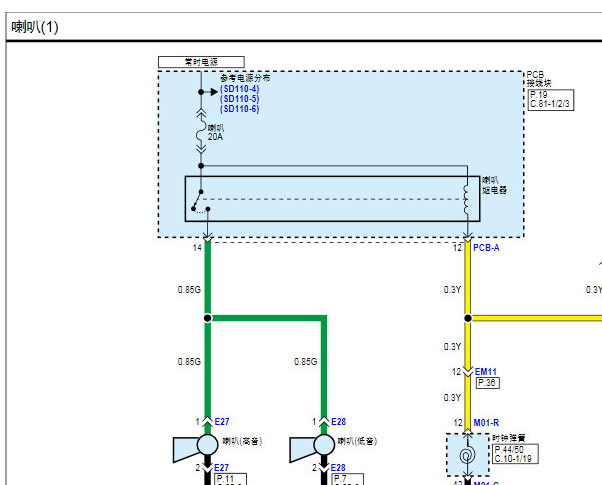
Task: Click the upper E28 connector label
Action: 339,422
